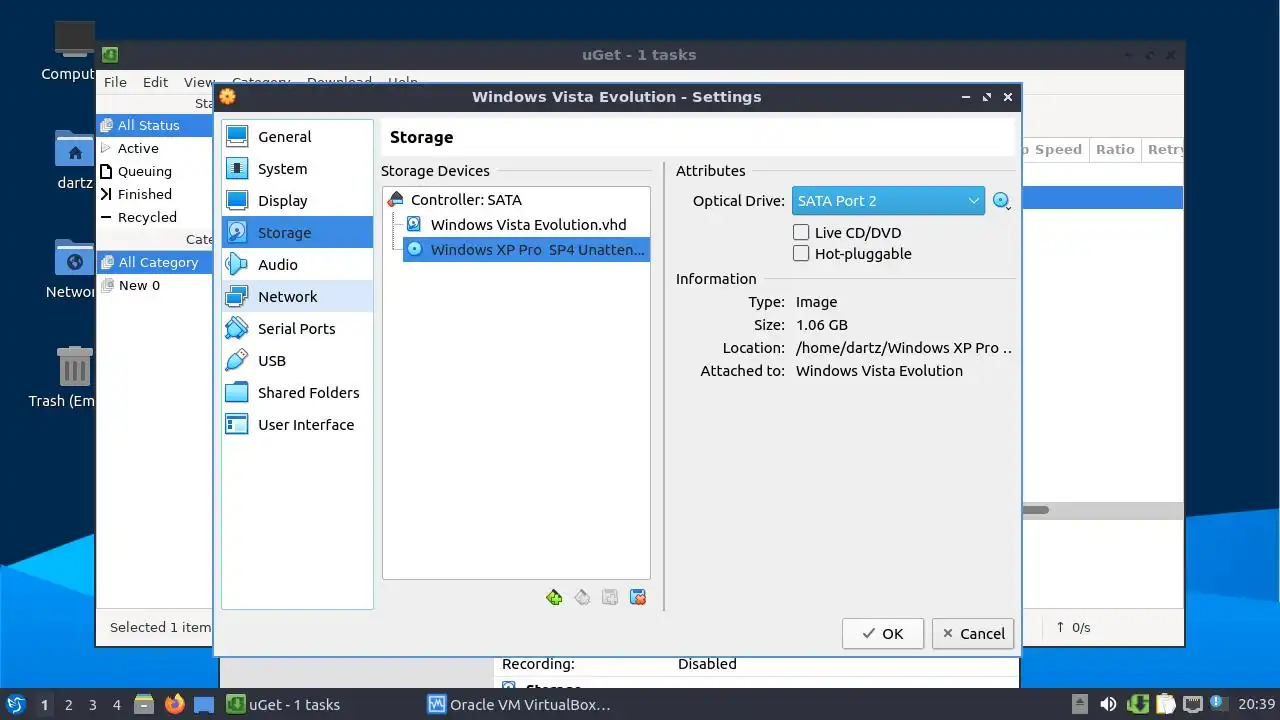Click OK to save settings

coord(883,633)
